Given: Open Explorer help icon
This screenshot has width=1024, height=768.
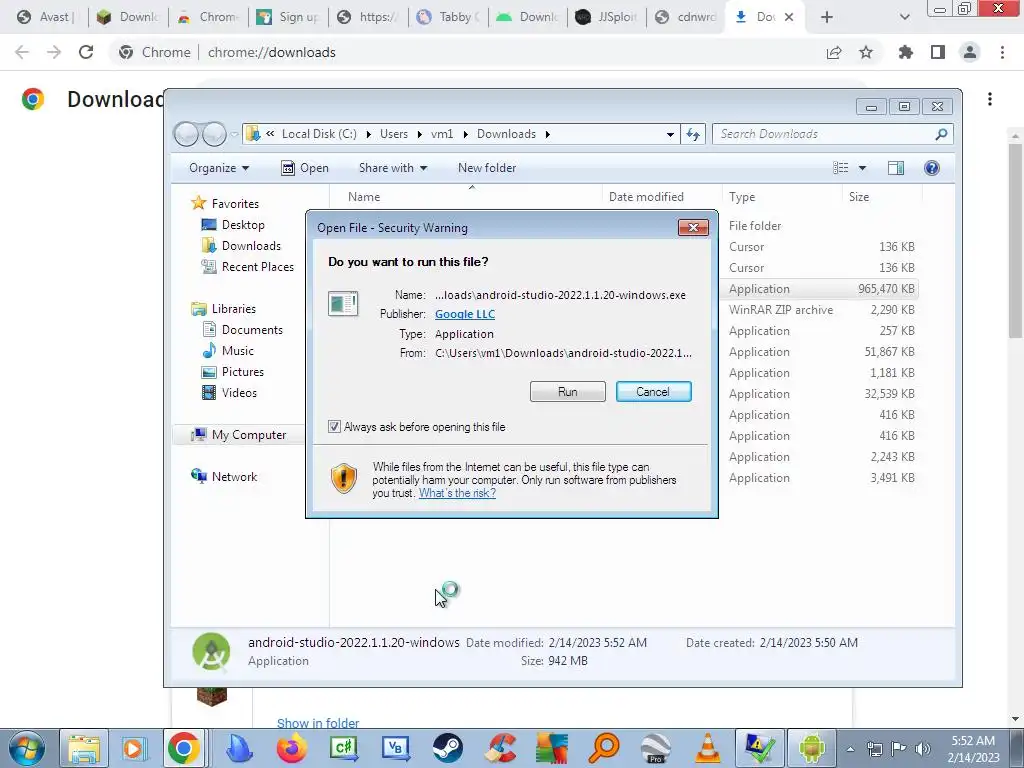Looking at the screenshot, I should [x=932, y=168].
